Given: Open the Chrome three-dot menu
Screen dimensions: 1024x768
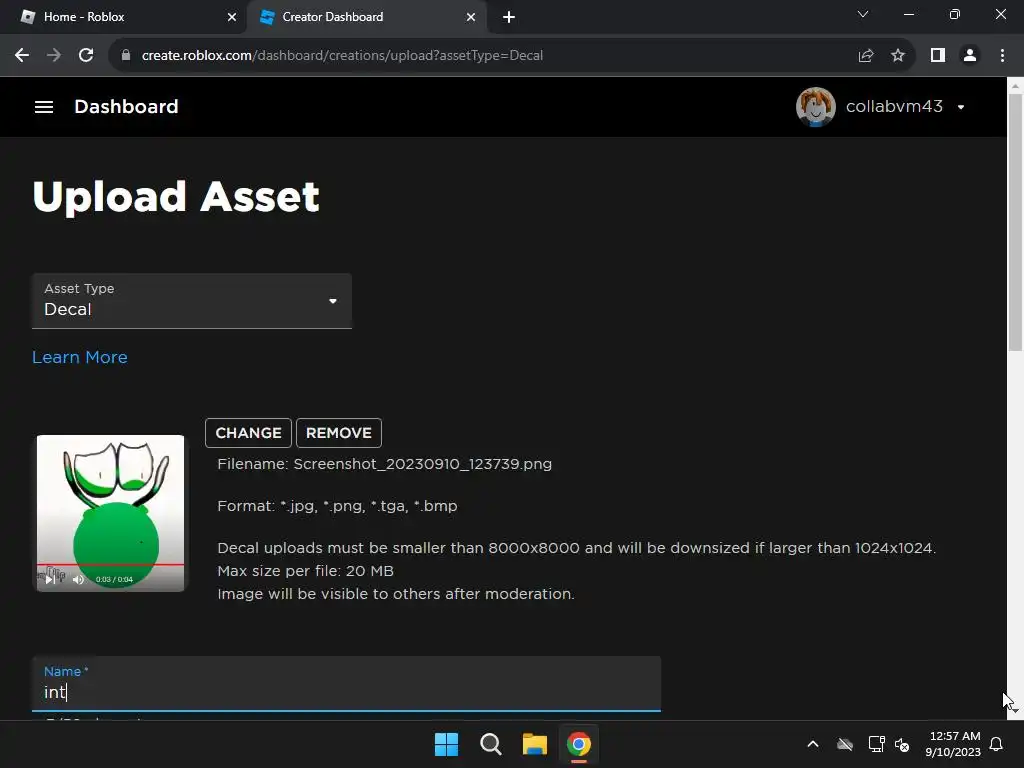Looking at the screenshot, I should click(x=1002, y=56).
